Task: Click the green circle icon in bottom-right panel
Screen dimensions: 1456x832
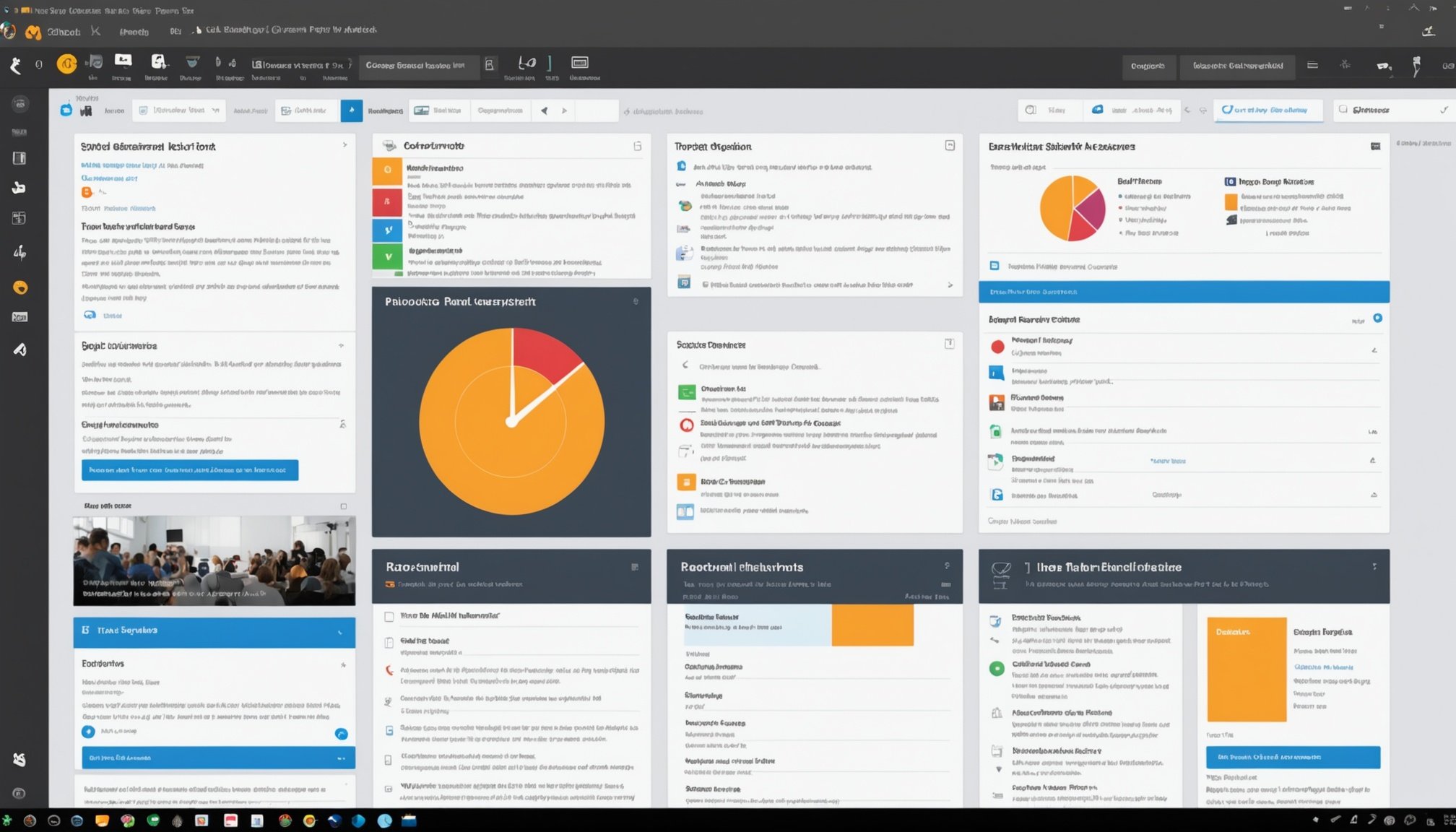Action: pyautogui.click(x=997, y=668)
